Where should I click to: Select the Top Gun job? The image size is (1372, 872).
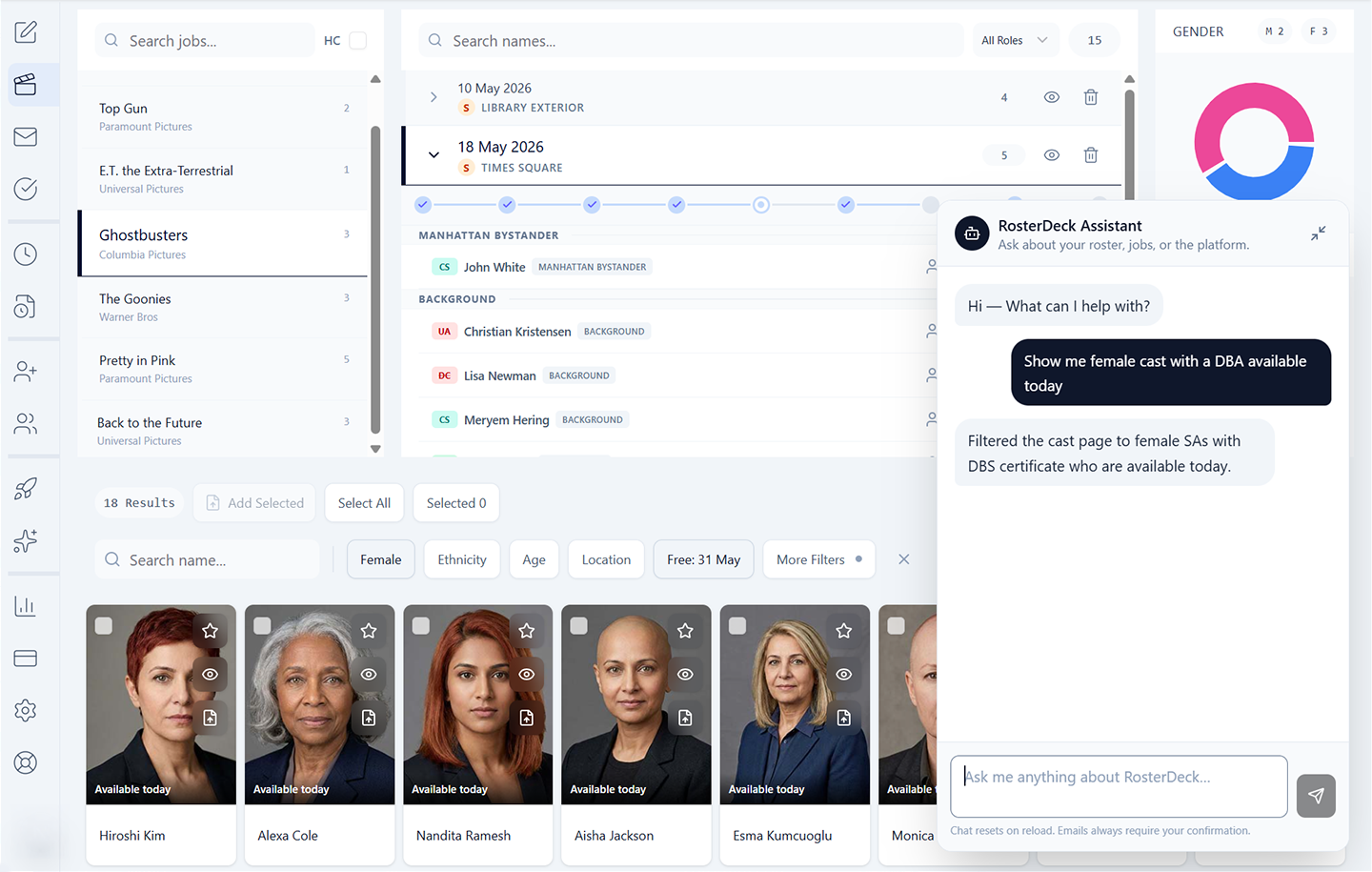(224, 116)
